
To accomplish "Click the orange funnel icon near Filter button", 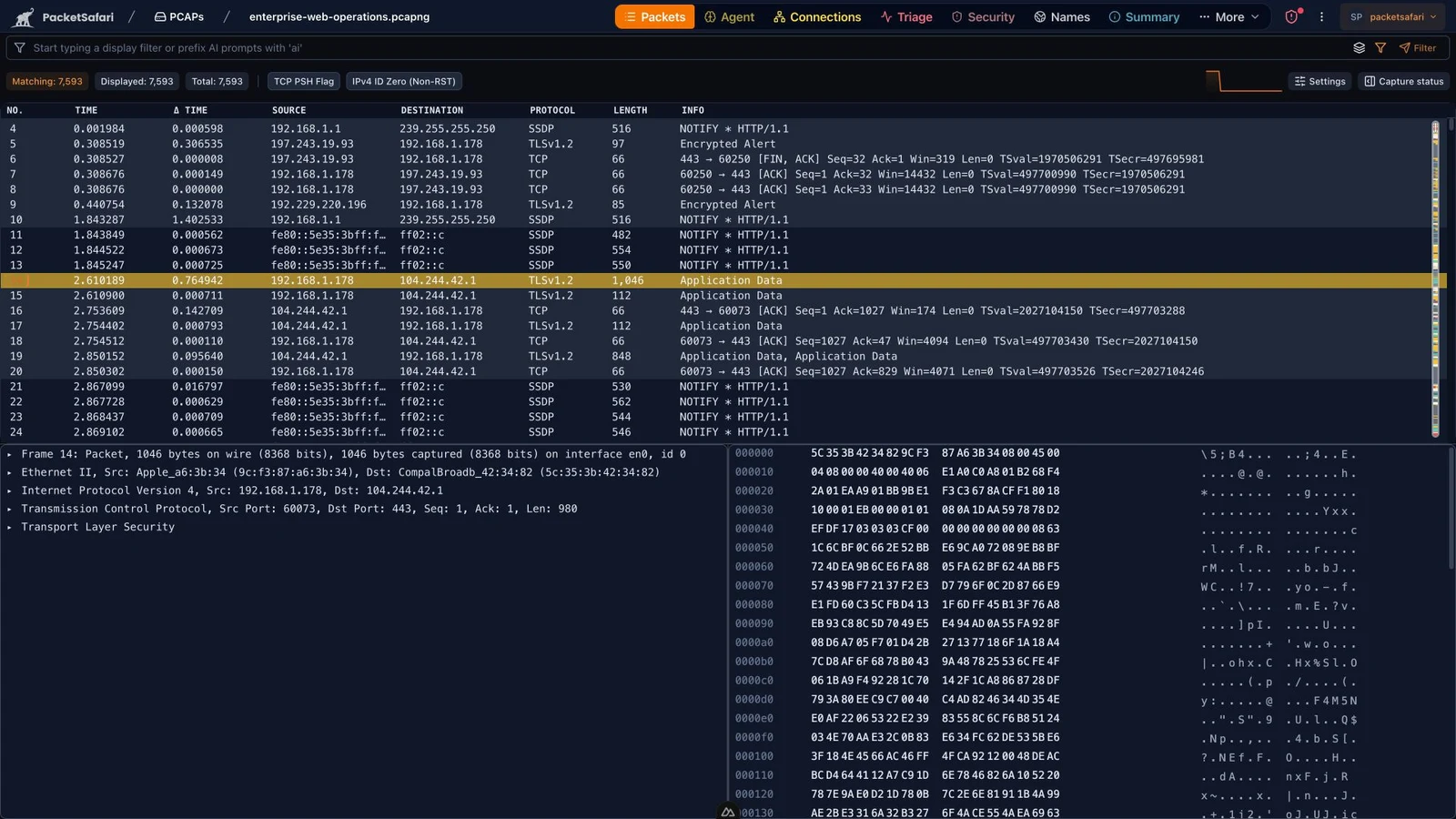I will (1380, 47).
